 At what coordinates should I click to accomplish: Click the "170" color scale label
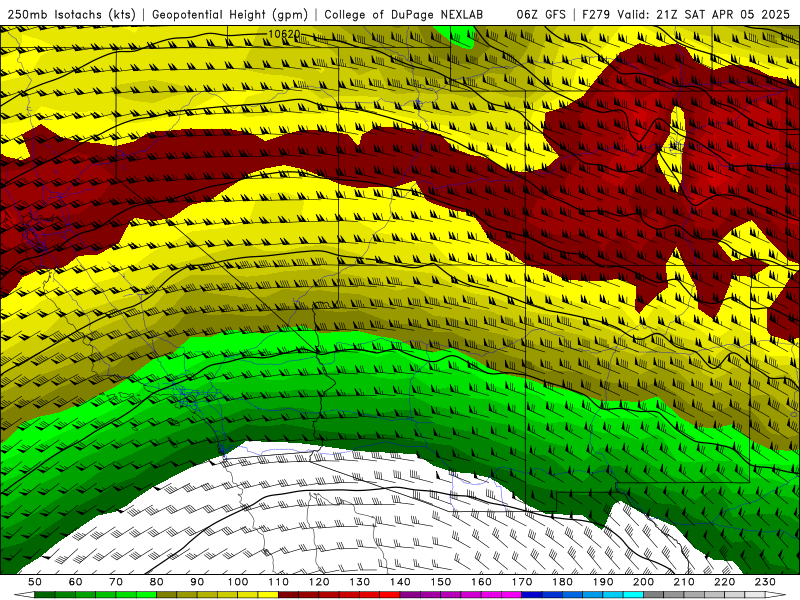[x=522, y=582]
